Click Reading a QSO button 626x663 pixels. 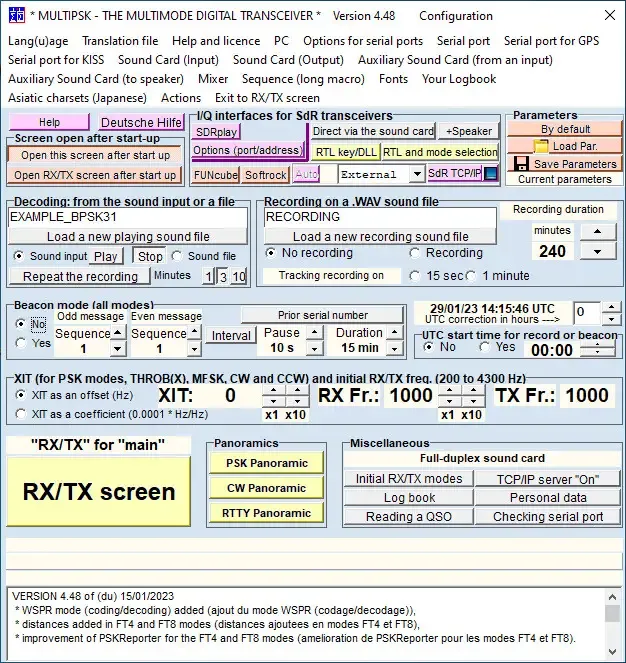point(409,516)
